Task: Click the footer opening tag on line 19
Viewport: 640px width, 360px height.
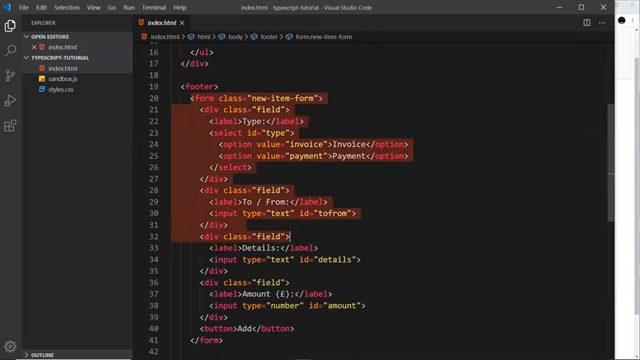Action: click(x=200, y=87)
